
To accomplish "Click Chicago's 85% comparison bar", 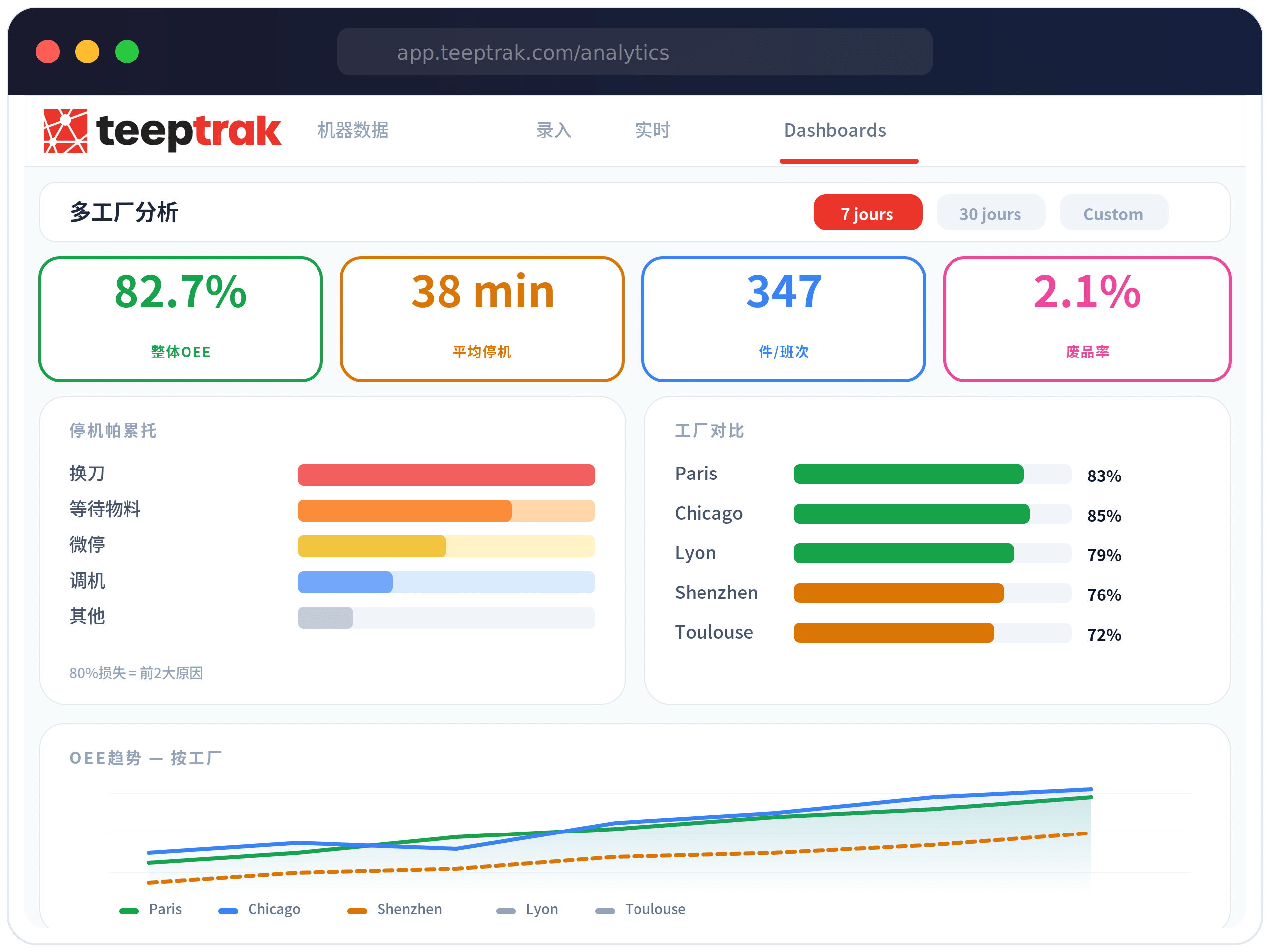I will click(x=911, y=514).
